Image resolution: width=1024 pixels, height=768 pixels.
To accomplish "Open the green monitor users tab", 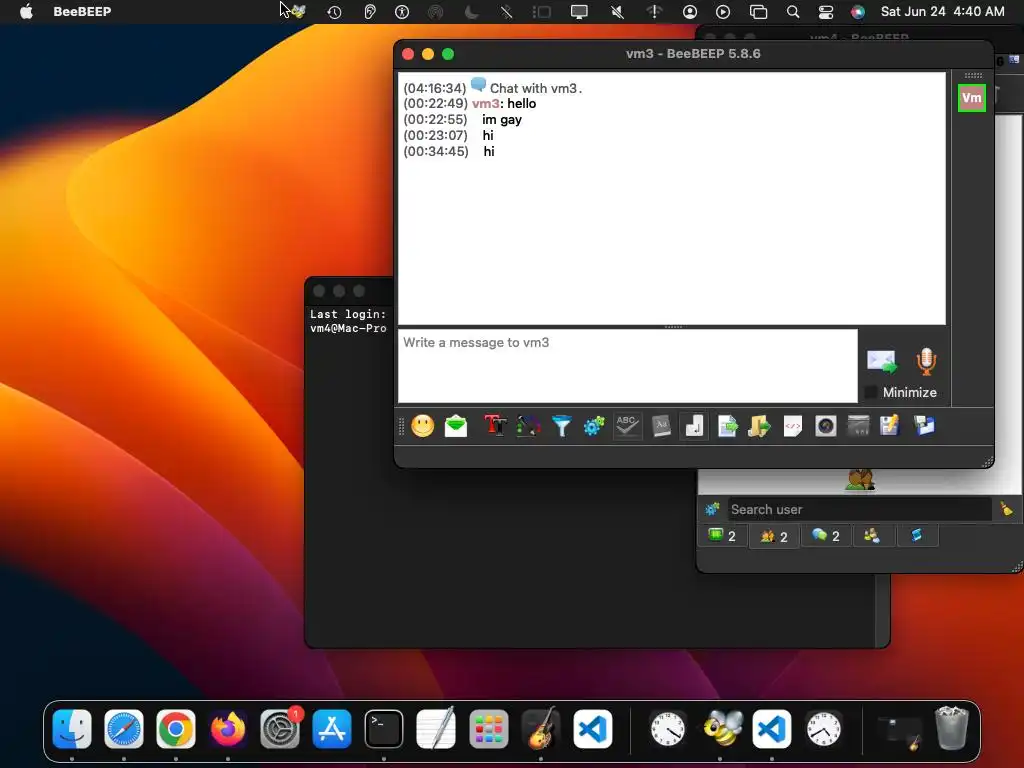I will click(x=722, y=536).
